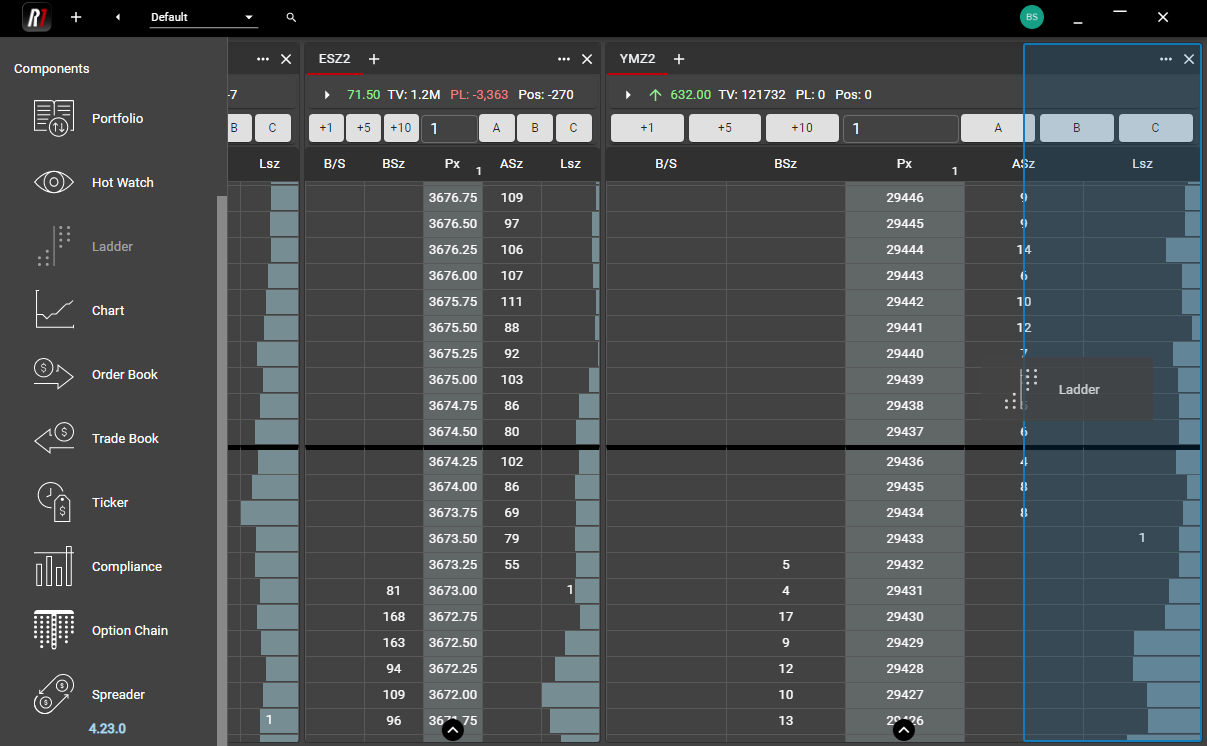Open ESZ2 panel three-dot options menu
The width and height of the screenshot is (1207, 746).
coord(564,59)
